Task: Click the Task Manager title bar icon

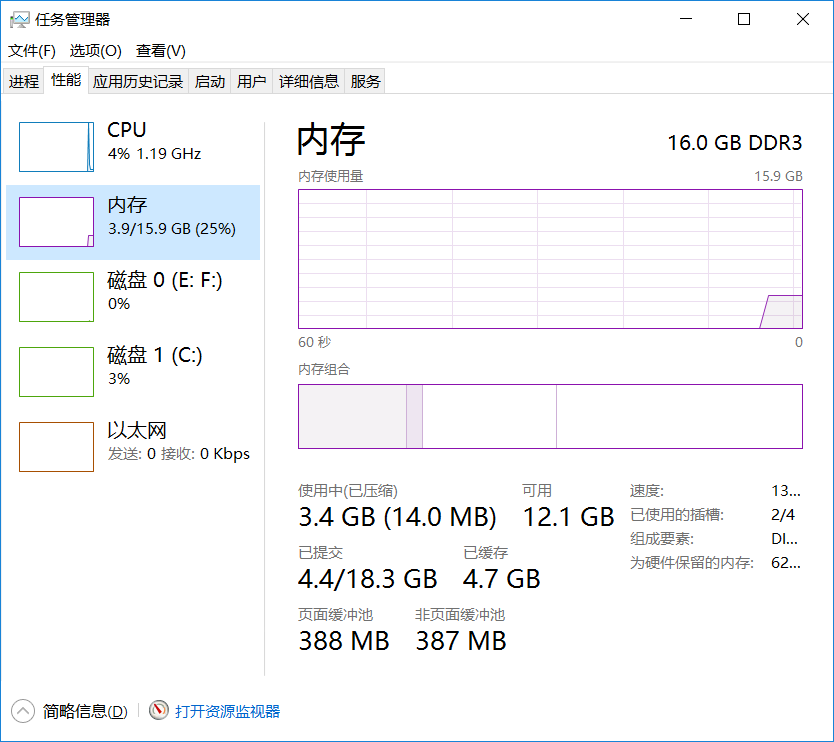Action: pyautogui.click(x=20, y=19)
